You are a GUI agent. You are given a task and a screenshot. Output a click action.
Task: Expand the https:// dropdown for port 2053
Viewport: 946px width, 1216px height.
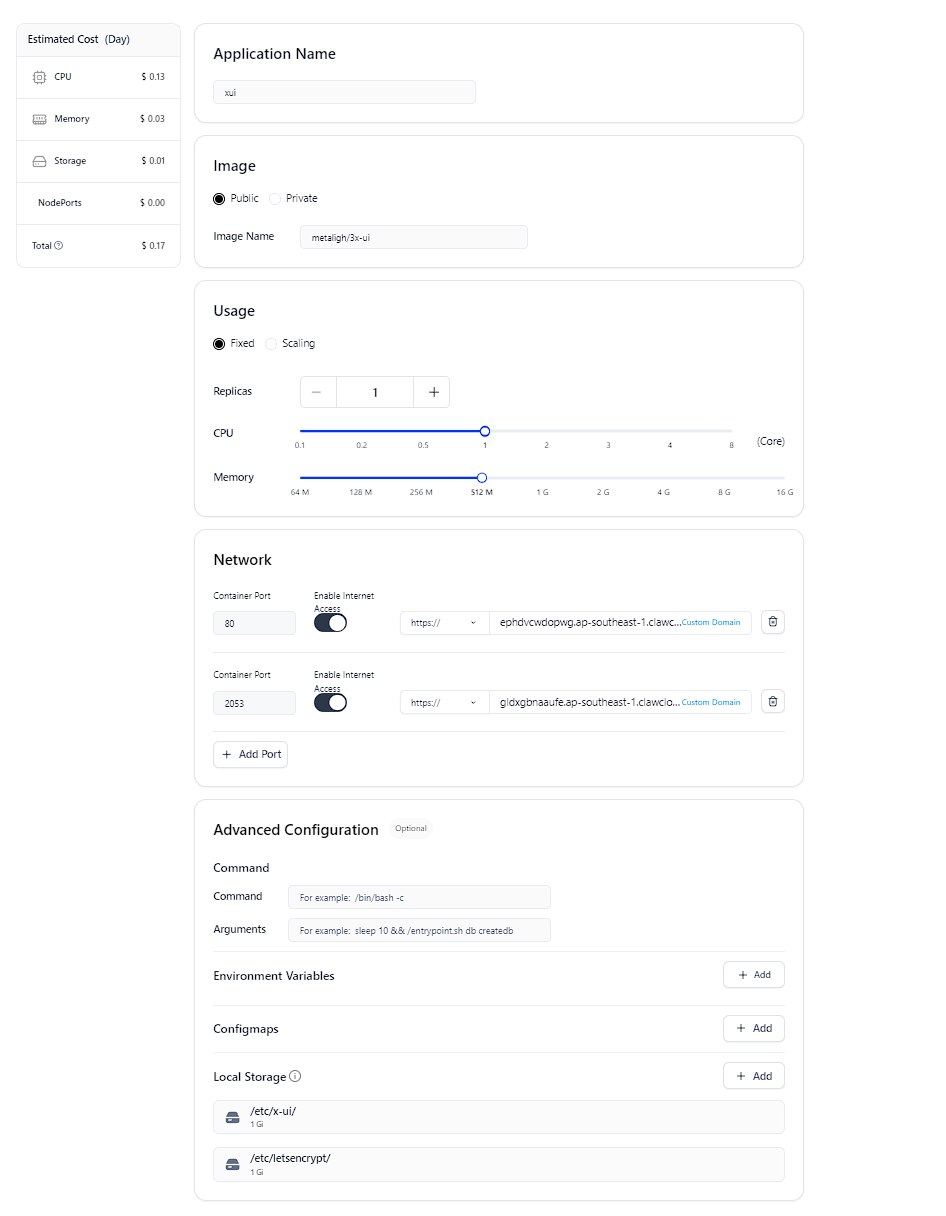pyautogui.click(x=444, y=702)
